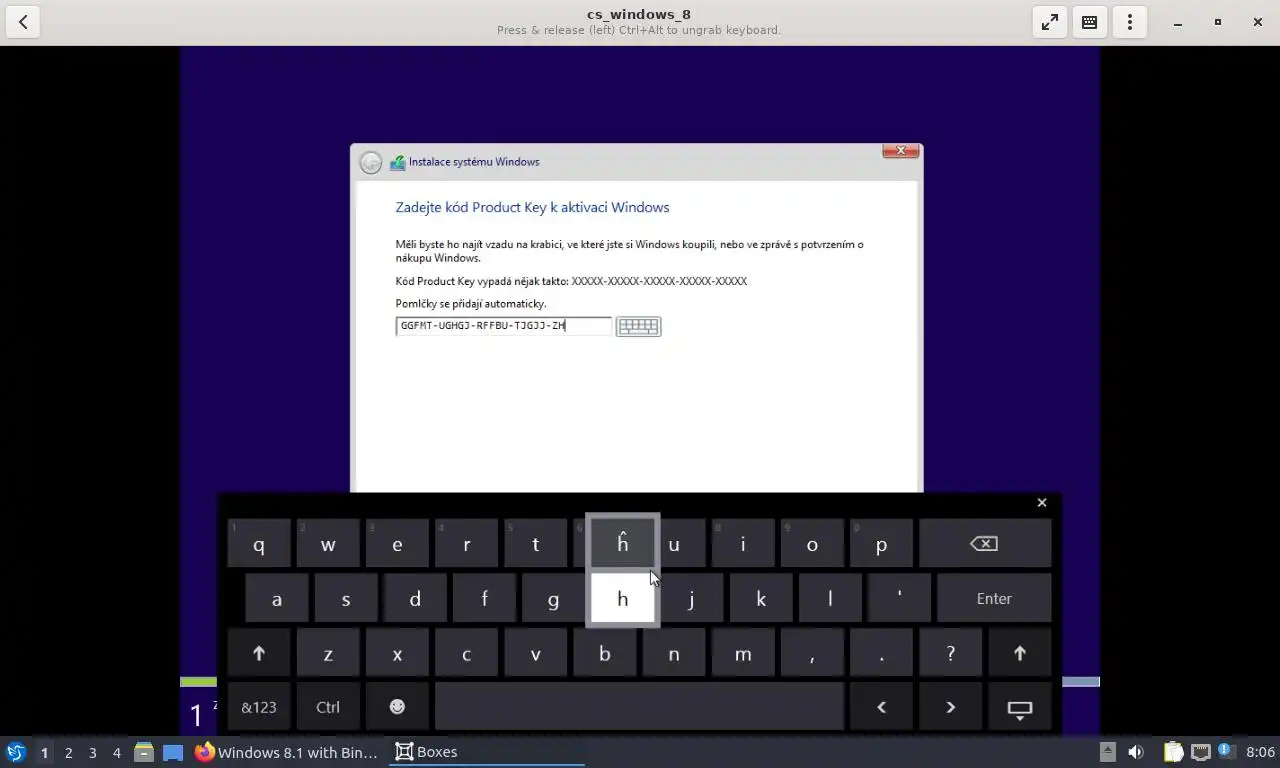
Task: Tap the comma key
Action: click(x=812, y=653)
